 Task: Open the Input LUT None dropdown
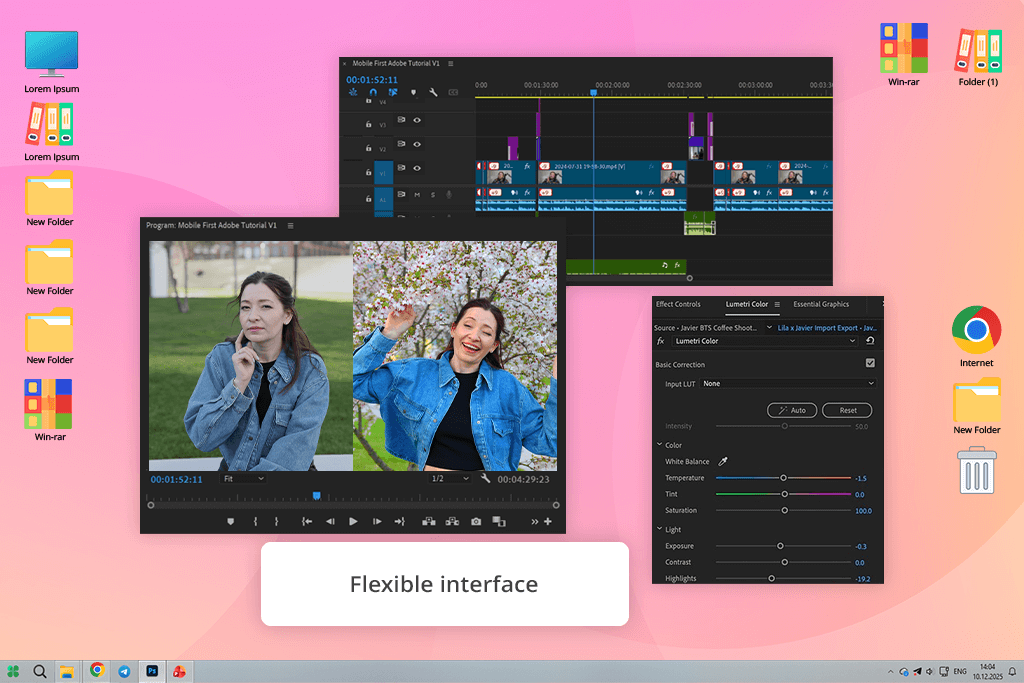click(788, 384)
